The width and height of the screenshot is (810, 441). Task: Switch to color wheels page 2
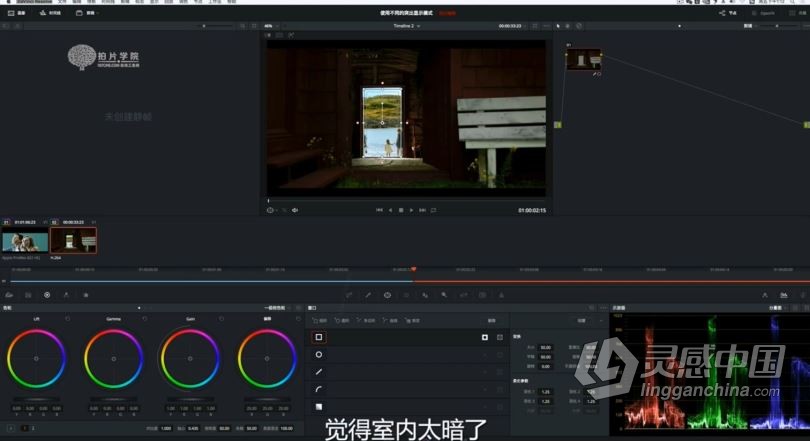click(x=33, y=428)
